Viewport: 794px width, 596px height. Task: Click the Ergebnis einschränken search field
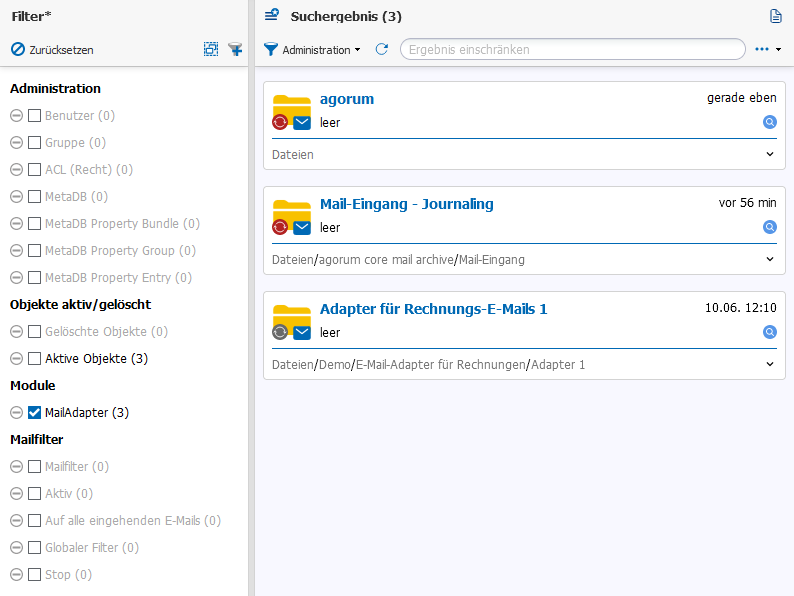pyautogui.click(x=573, y=50)
